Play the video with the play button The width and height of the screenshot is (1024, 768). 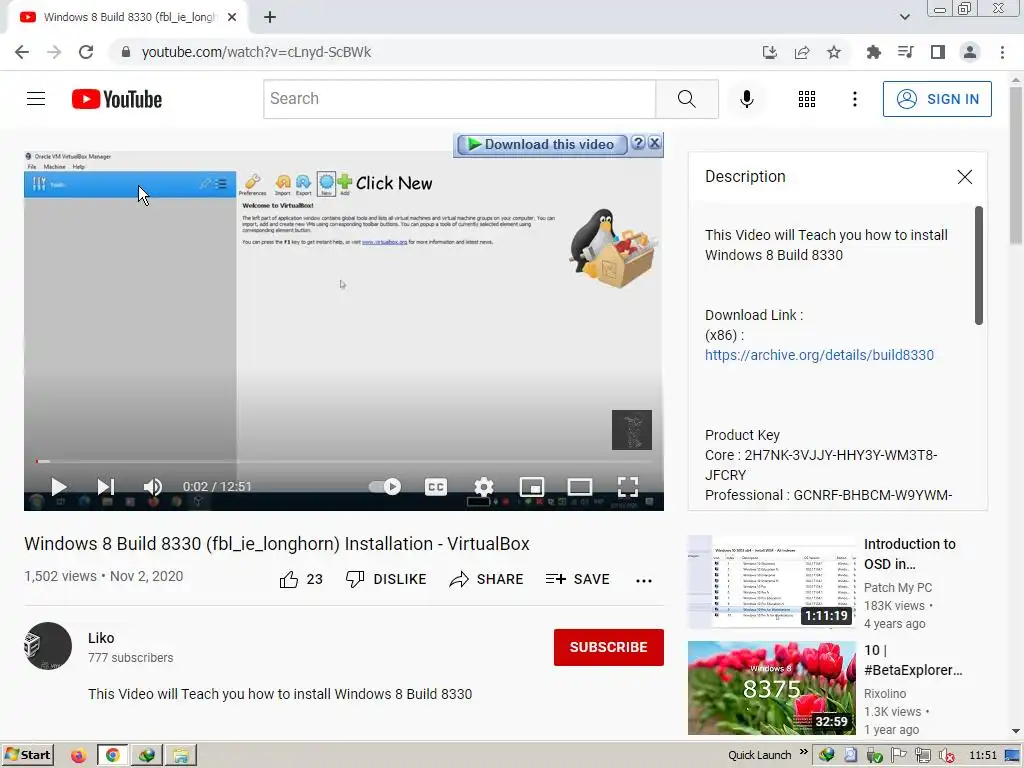(x=58, y=487)
